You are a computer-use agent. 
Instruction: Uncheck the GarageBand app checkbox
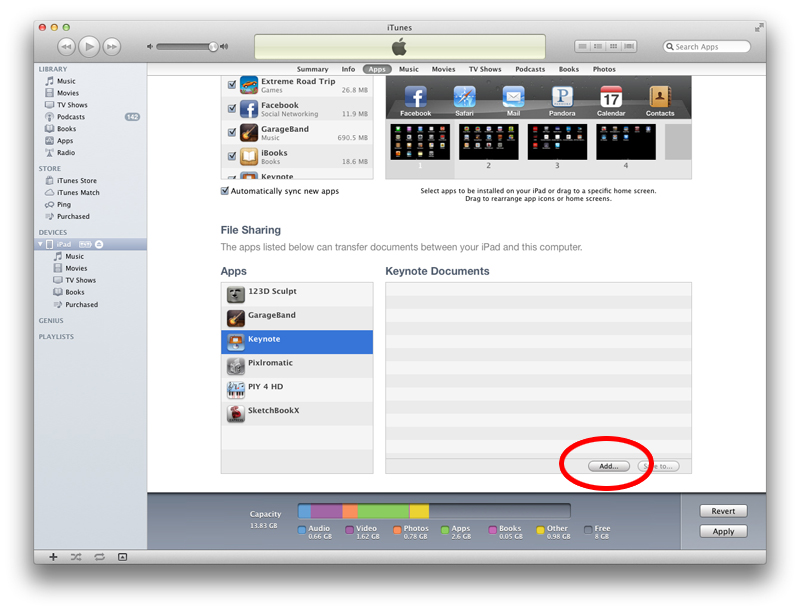[232, 133]
